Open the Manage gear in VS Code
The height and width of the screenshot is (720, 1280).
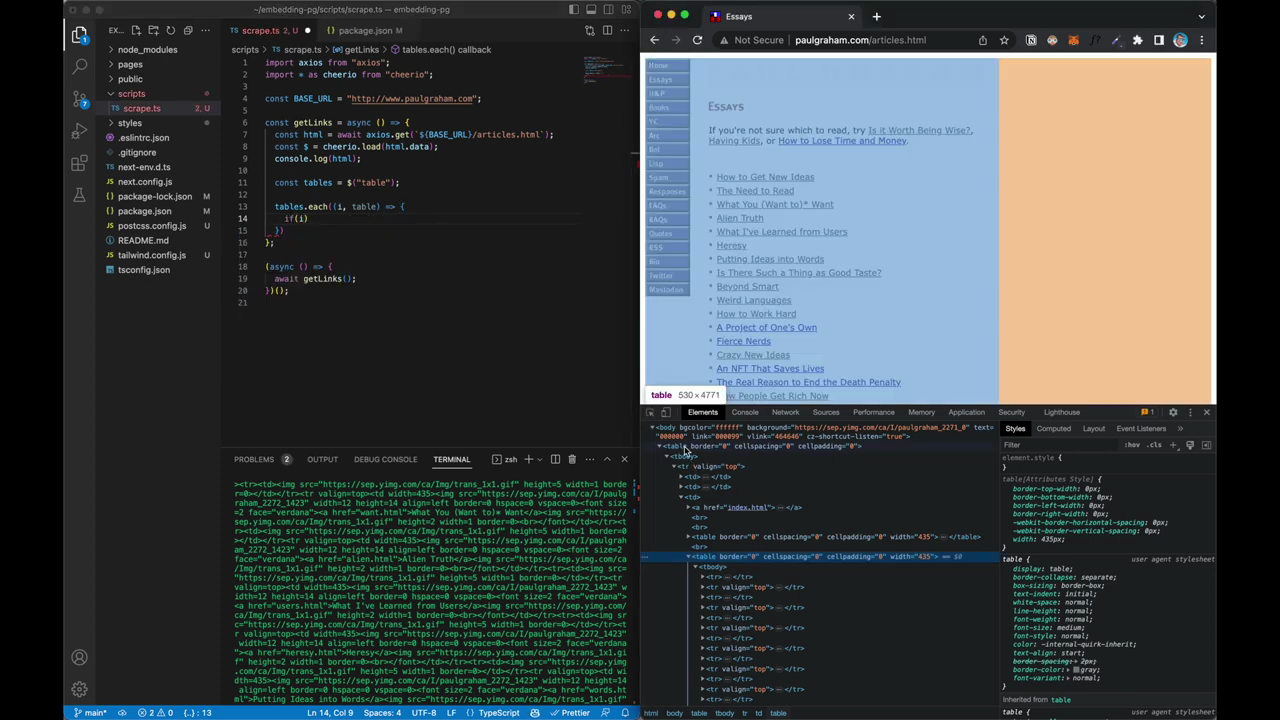point(79,689)
